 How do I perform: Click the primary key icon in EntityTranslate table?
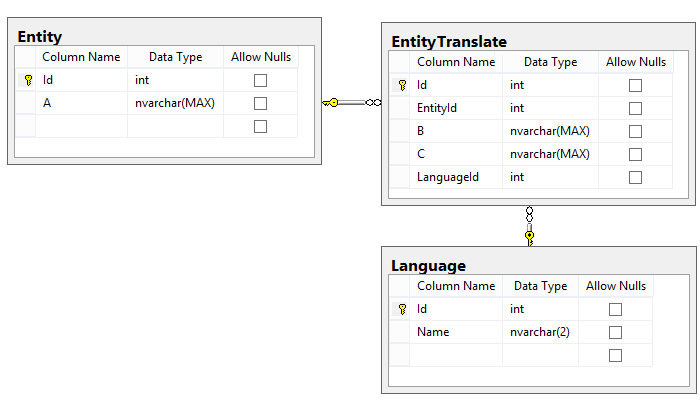pos(402,86)
